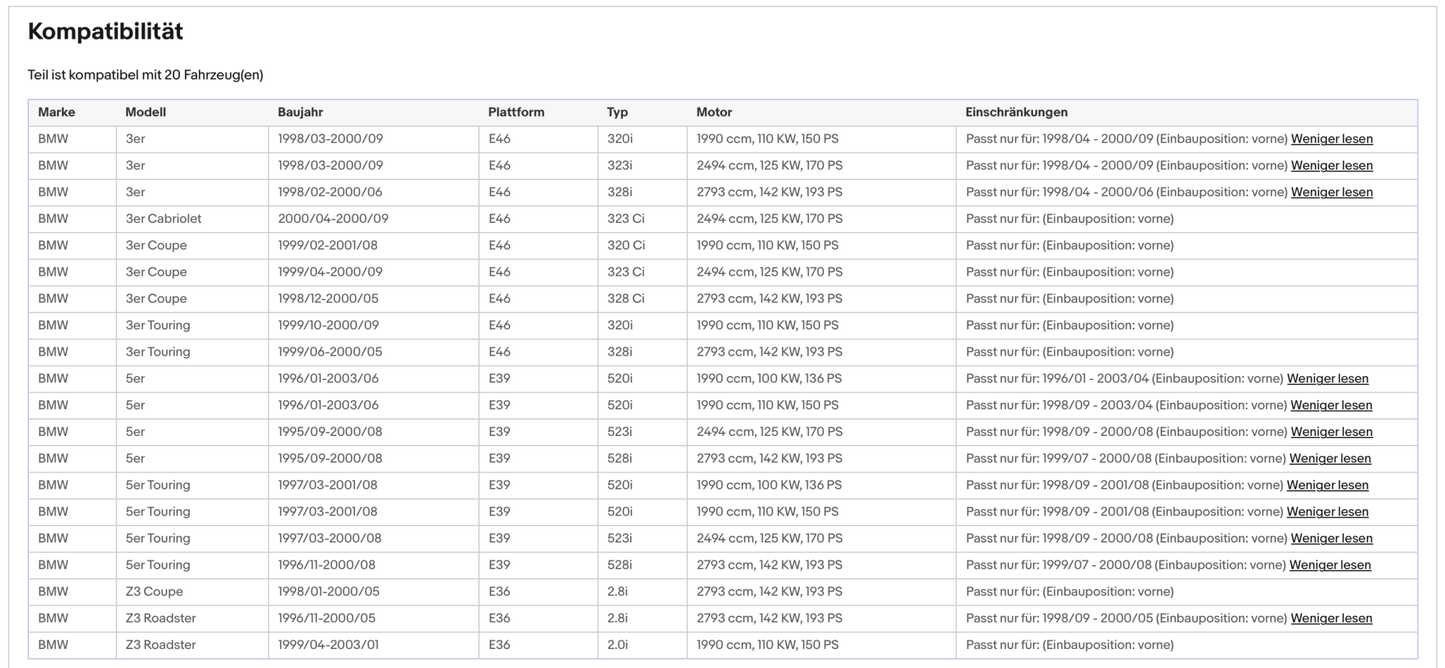Click the Motor column header
Viewport: 1445px width, 668px height.
click(714, 112)
